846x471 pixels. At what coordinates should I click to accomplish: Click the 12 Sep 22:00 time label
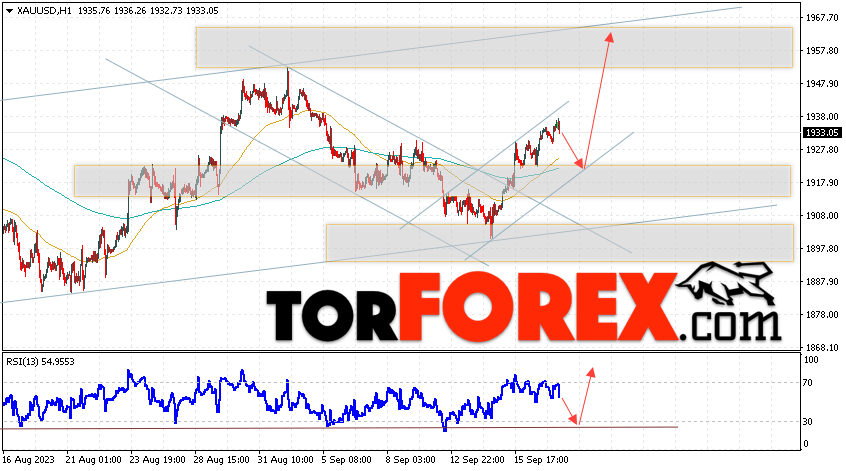pyautogui.click(x=477, y=460)
